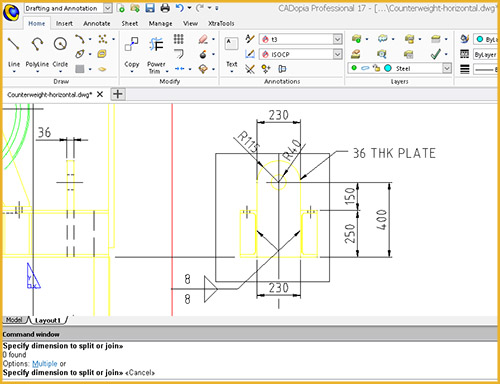Click the Steel layer cyan color swatch
This screenshot has width=500, height=384.
(x=388, y=68)
